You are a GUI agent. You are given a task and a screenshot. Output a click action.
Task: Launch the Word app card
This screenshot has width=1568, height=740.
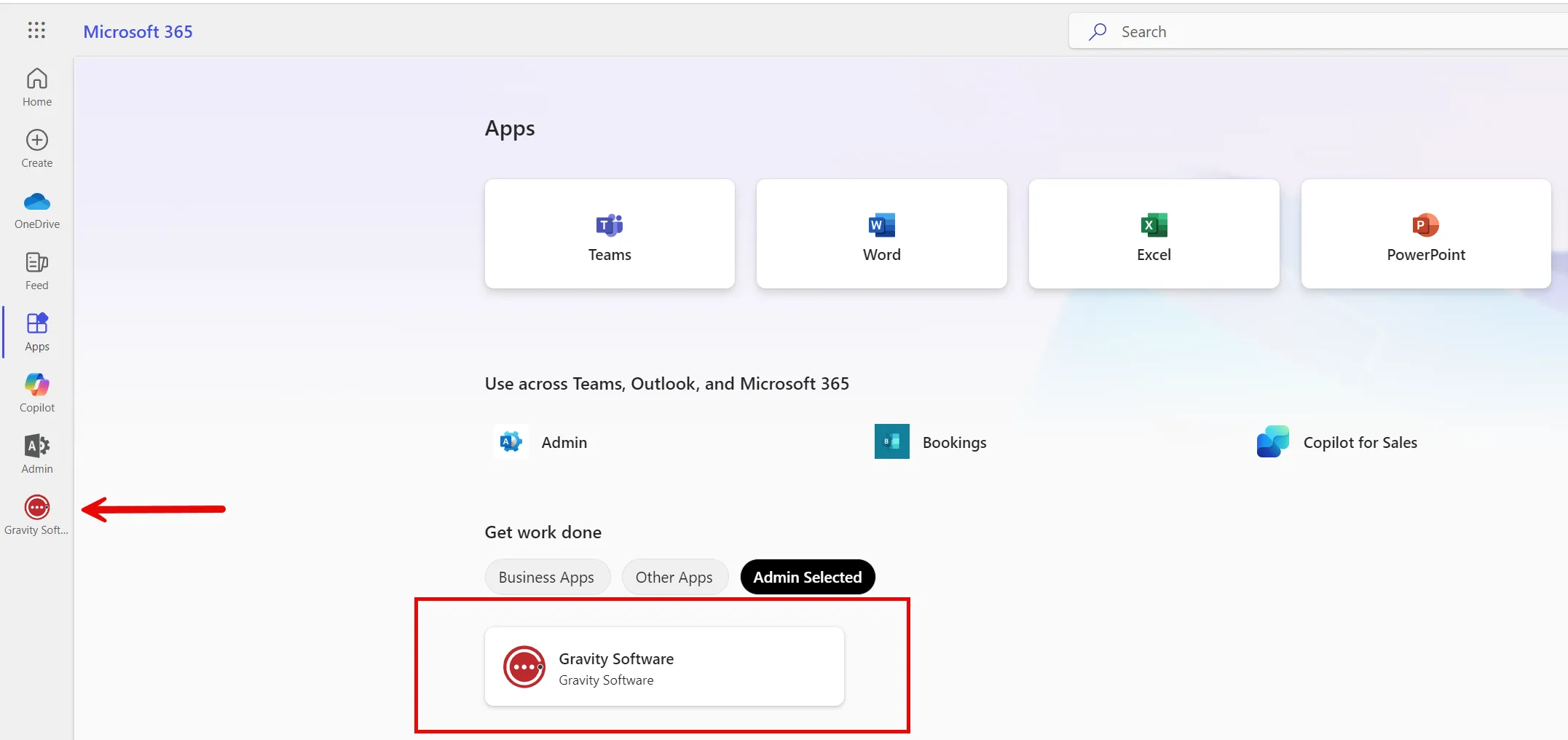click(882, 234)
